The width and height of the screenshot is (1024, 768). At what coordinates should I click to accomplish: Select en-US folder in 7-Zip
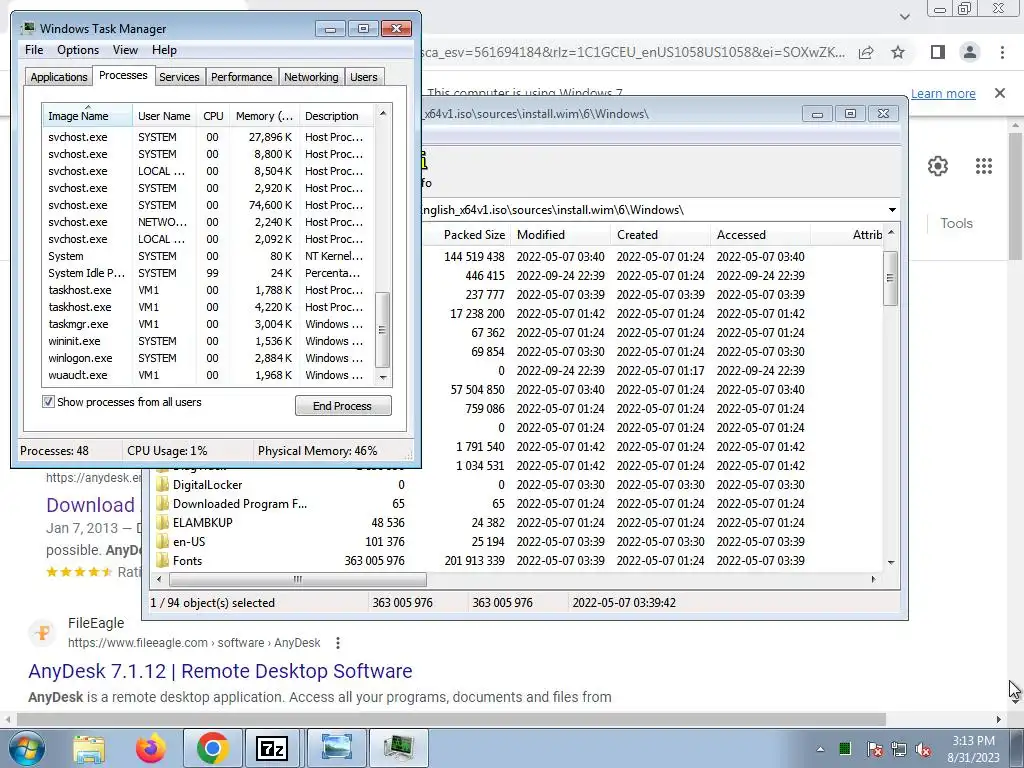click(x=189, y=541)
